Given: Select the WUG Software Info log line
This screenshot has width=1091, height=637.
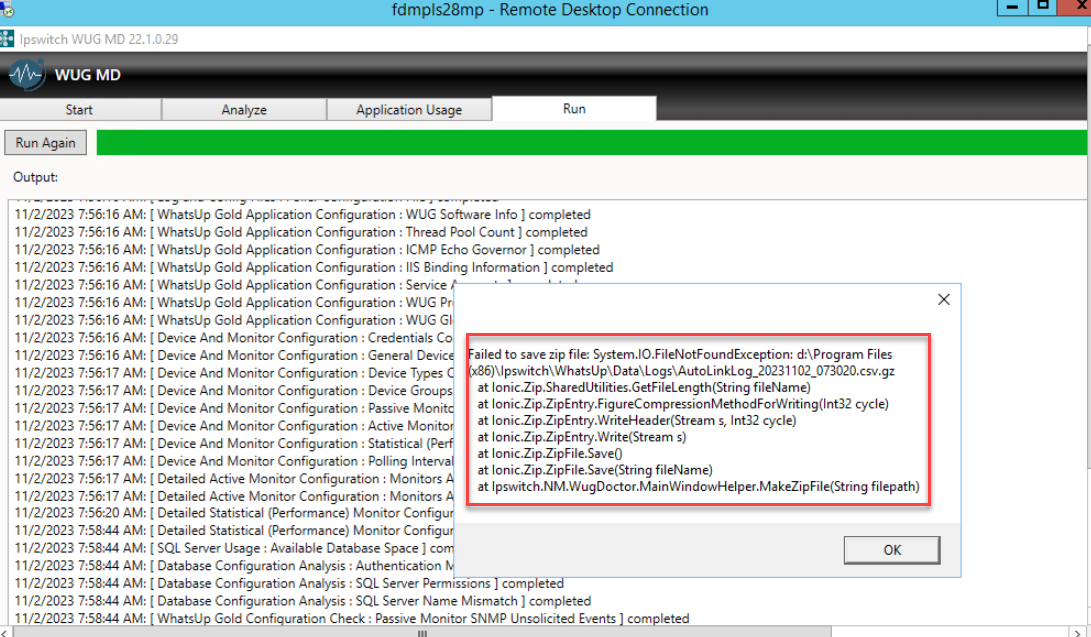Looking at the screenshot, I should click(302, 215).
